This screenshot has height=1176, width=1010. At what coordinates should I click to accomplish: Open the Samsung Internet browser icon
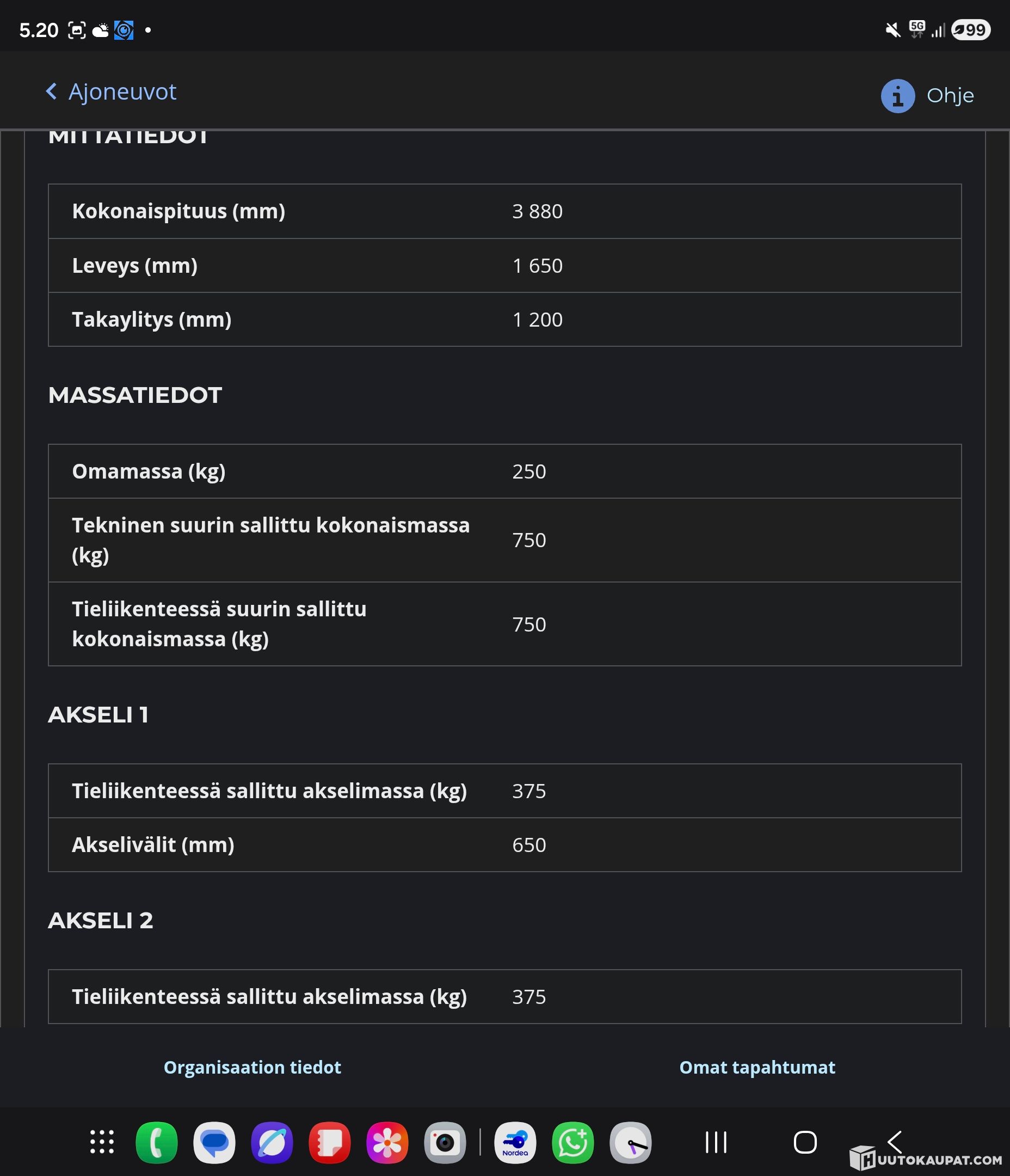(x=272, y=1142)
